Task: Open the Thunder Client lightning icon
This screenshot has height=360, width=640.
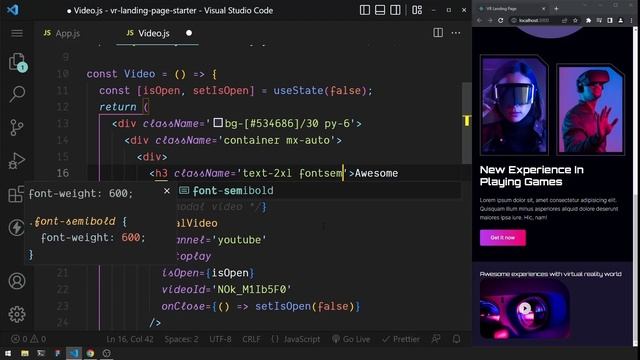Action: 16,227
